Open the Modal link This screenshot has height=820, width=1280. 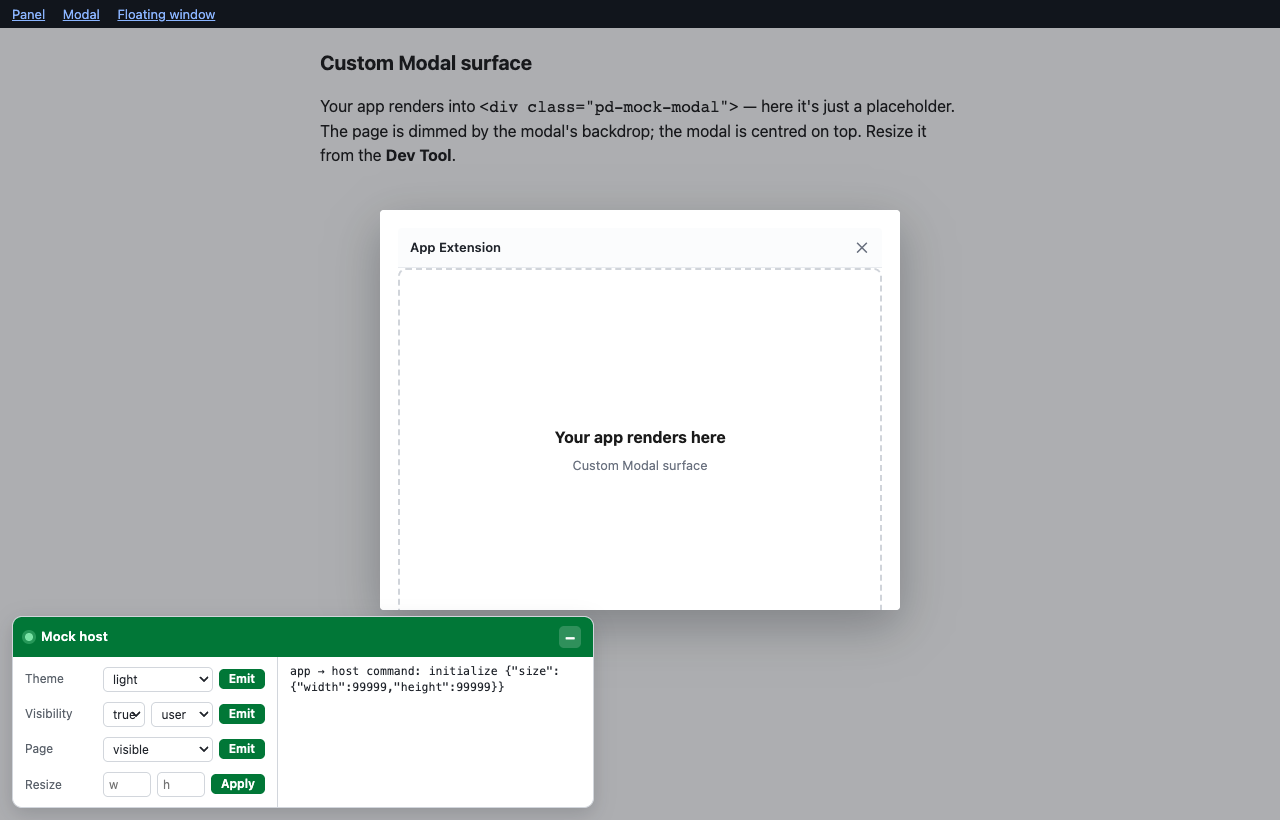coord(81,14)
